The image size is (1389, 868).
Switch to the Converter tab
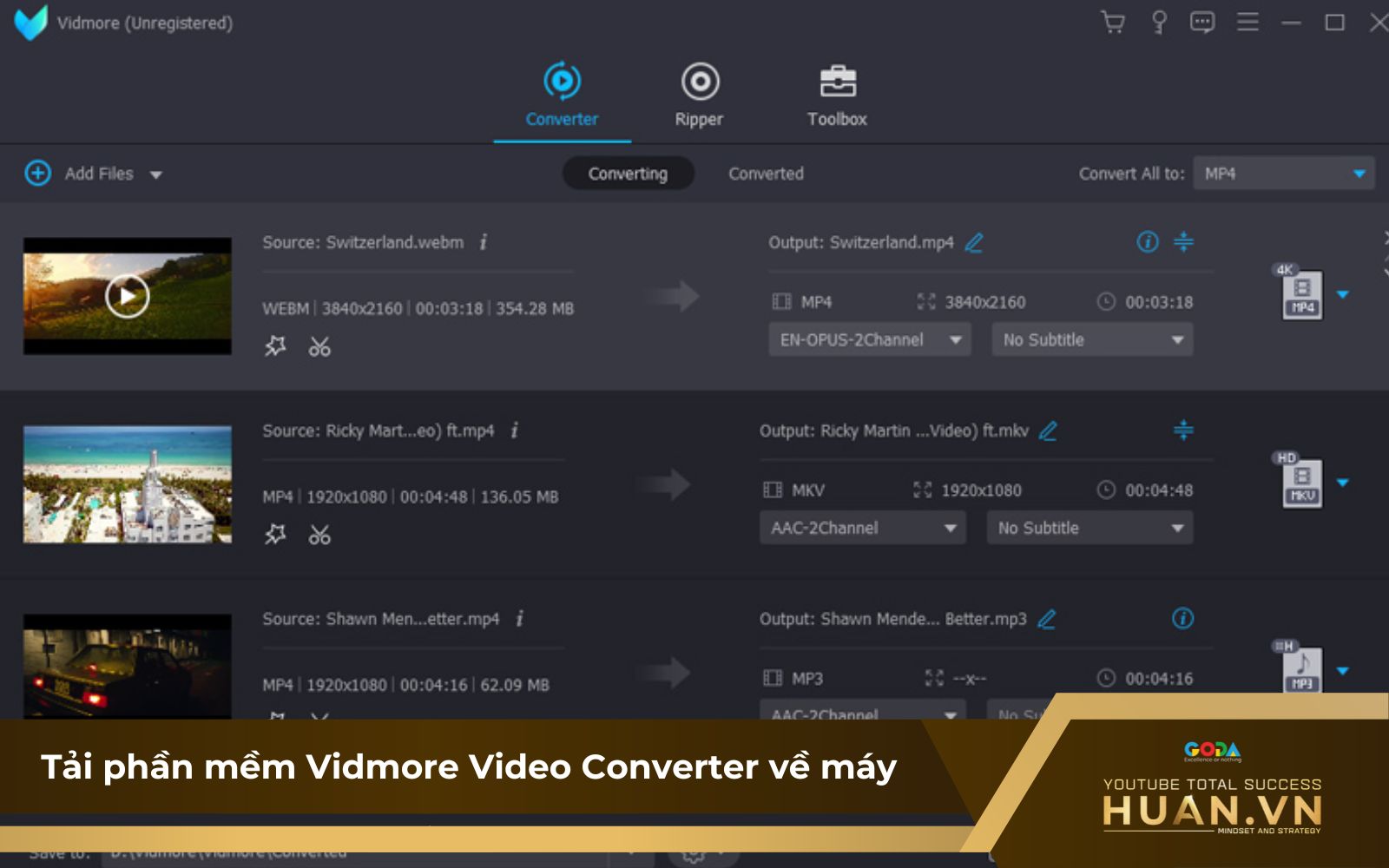click(x=562, y=95)
